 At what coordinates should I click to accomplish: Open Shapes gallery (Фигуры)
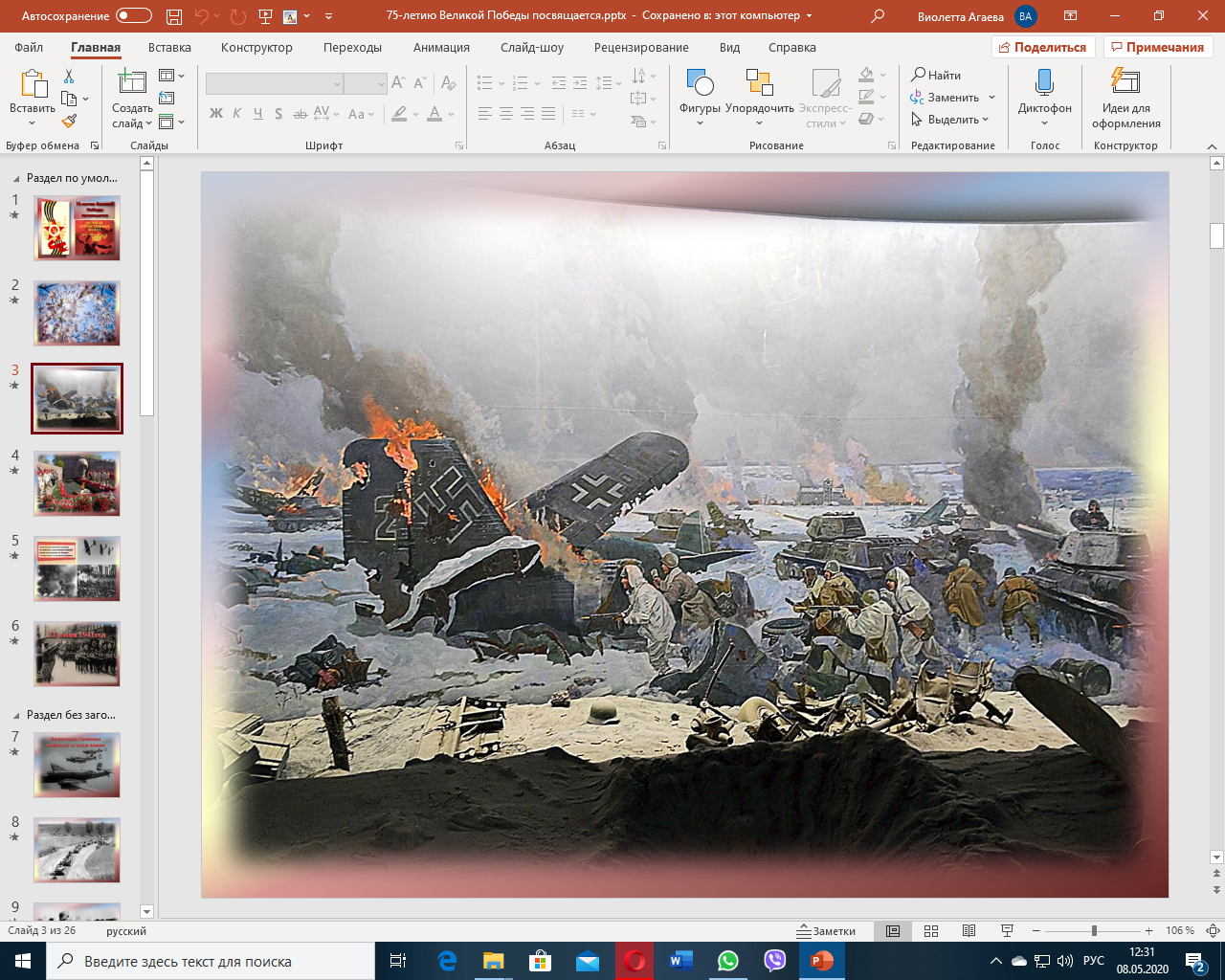click(x=700, y=96)
